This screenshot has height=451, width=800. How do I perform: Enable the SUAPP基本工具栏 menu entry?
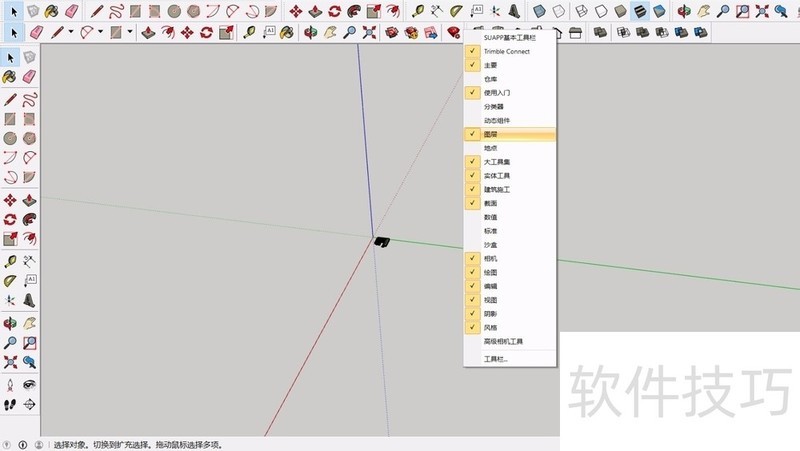tap(509, 37)
